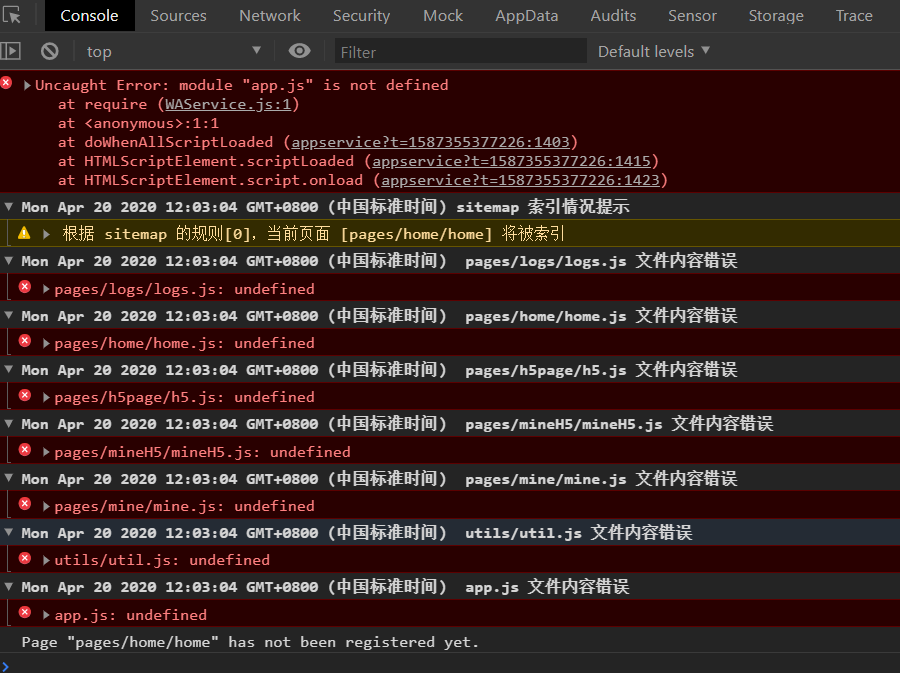This screenshot has width=900, height=673.
Task: Collapse the pages/logs/logs.js 文件内容错误 group
Action: point(9,260)
